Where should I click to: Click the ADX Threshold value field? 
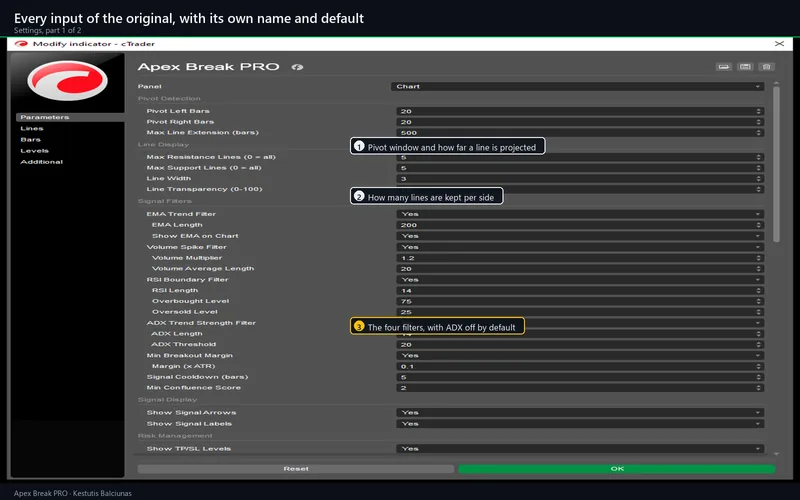[x=580, y=345]
